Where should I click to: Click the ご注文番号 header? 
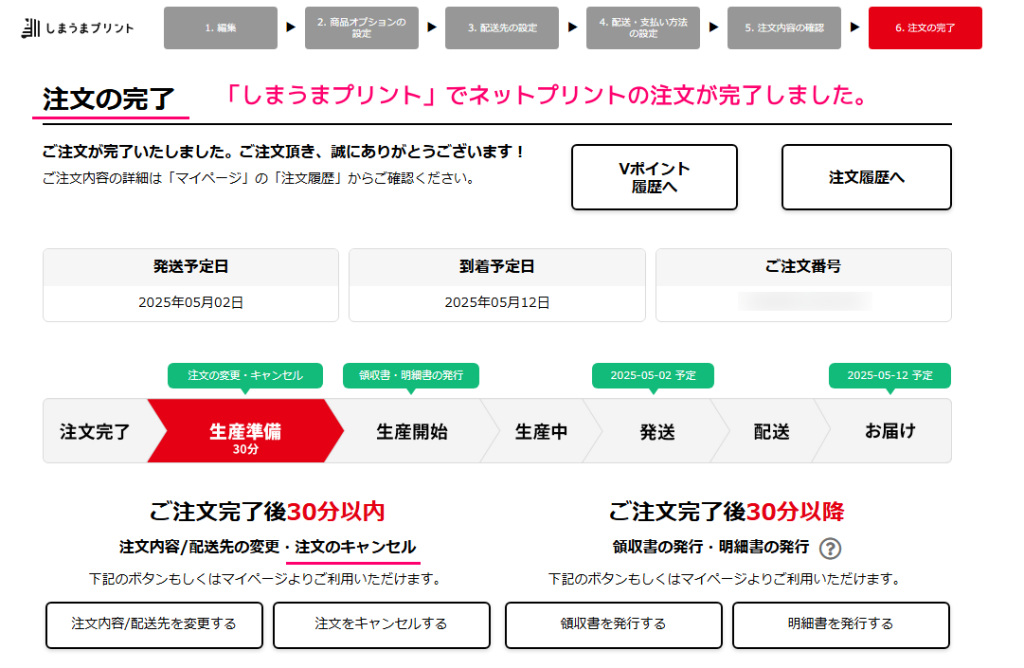click(803, 266)
